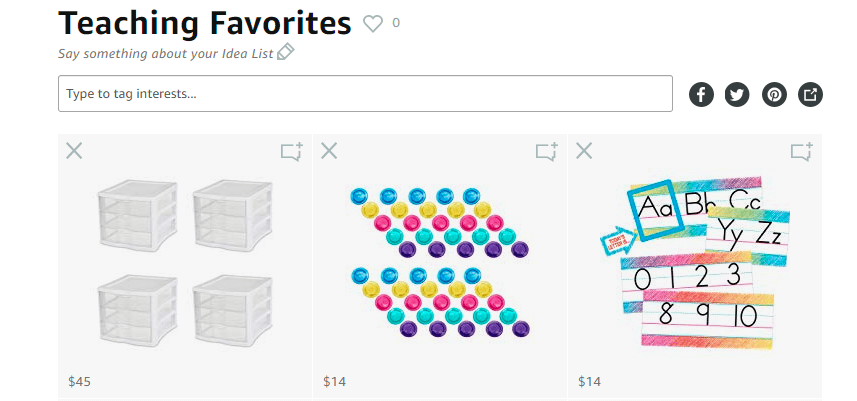
Task: Add a comment to the alphabet banner item
Action: pos(801,152)
